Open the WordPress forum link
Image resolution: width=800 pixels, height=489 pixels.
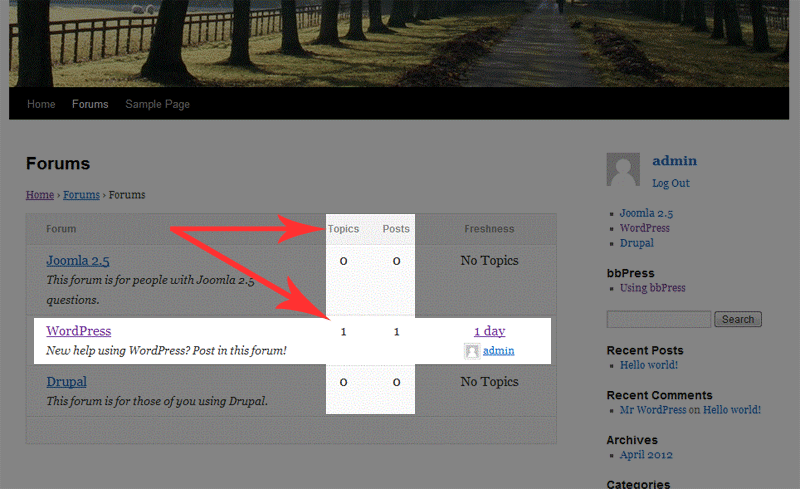(x=78, y=331)
